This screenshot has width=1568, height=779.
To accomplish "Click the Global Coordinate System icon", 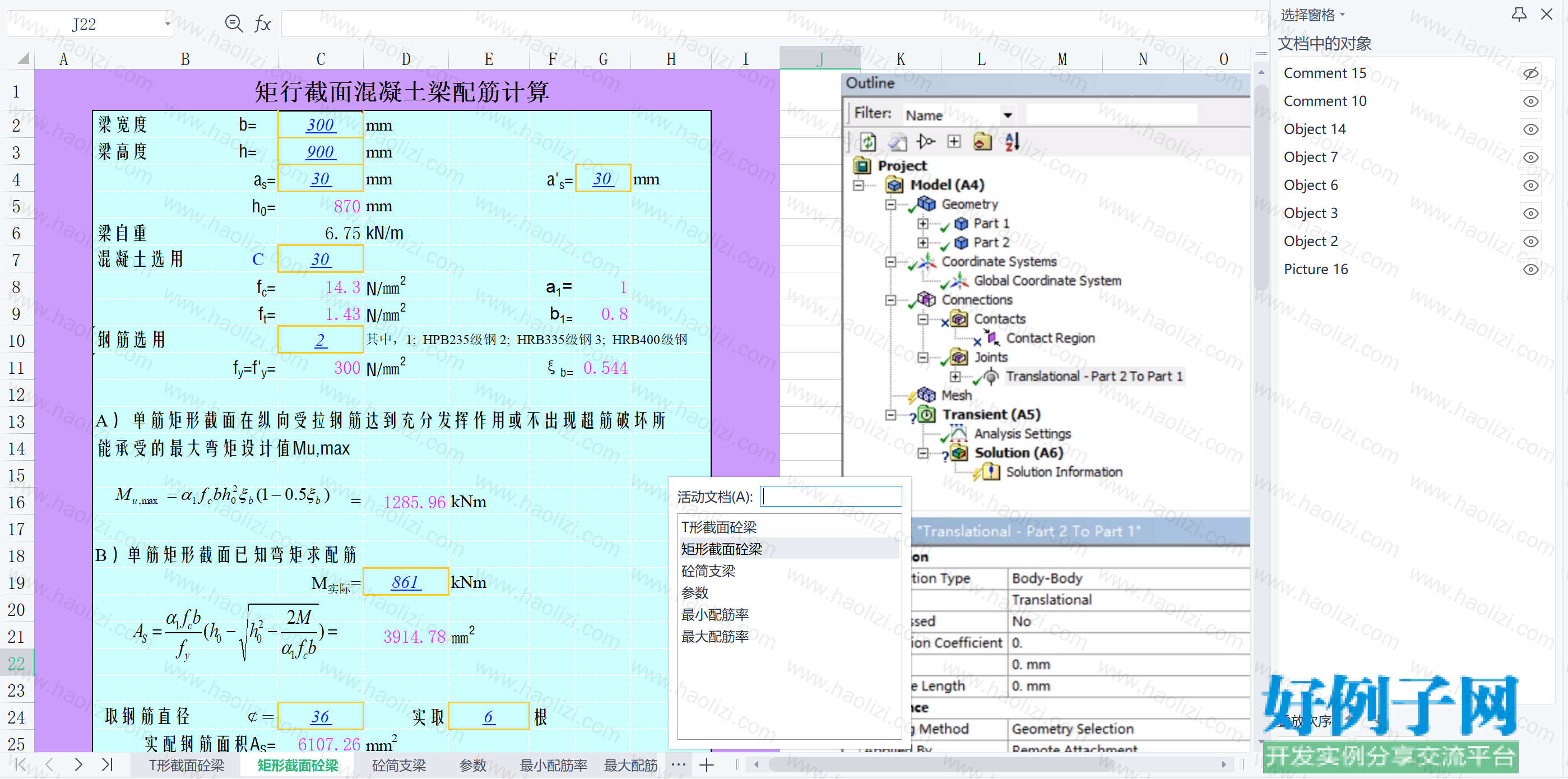I will (959, 280).
